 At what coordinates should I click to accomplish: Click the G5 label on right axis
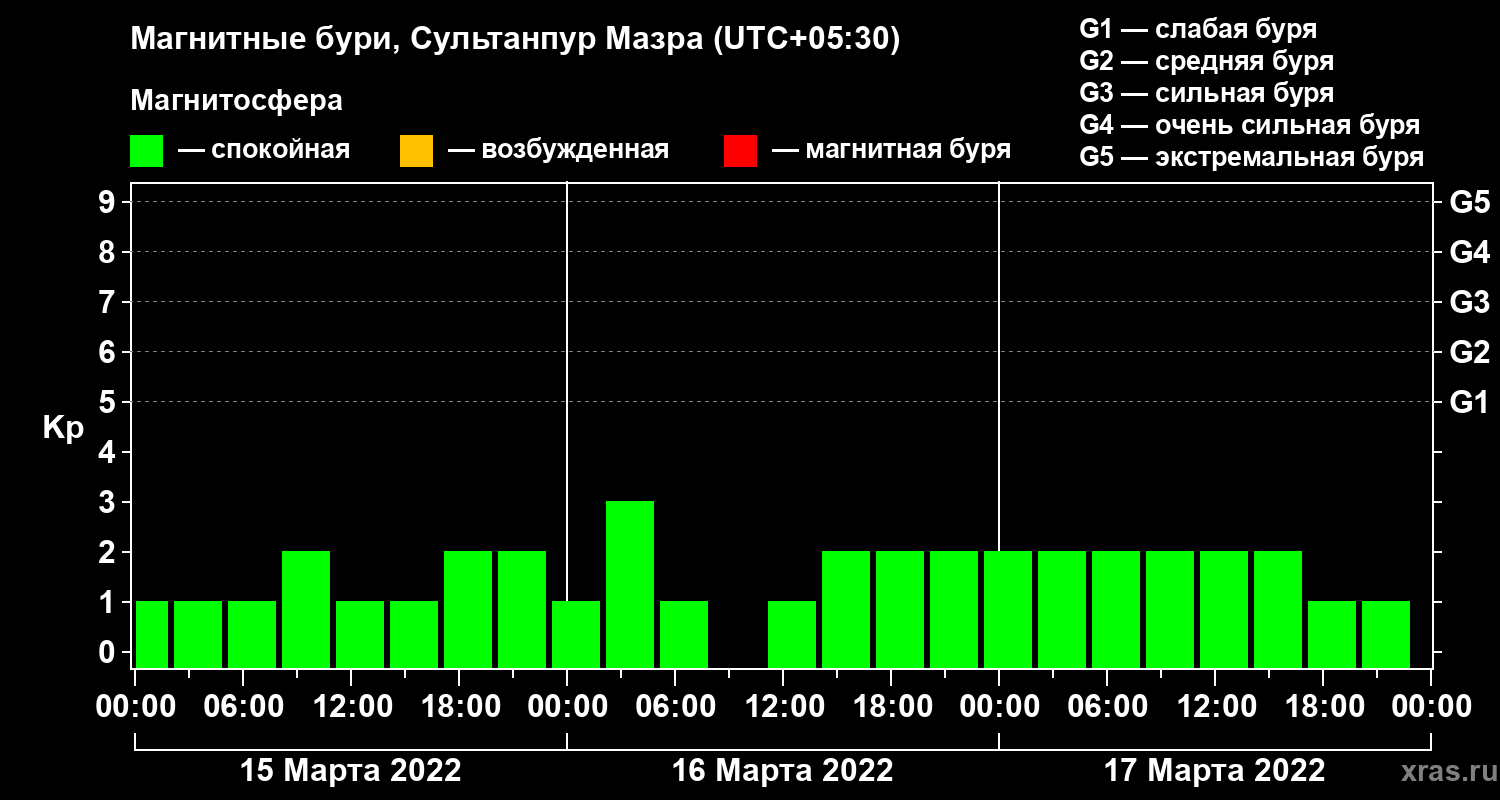pyautogui.click(x=1469, y=202)
